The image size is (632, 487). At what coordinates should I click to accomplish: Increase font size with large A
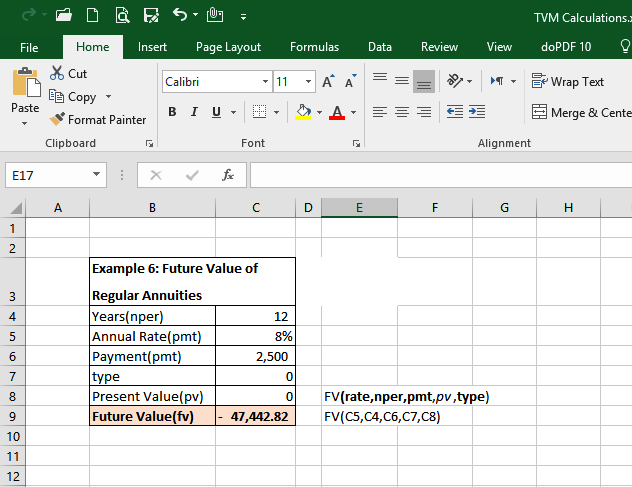[328, 81]
